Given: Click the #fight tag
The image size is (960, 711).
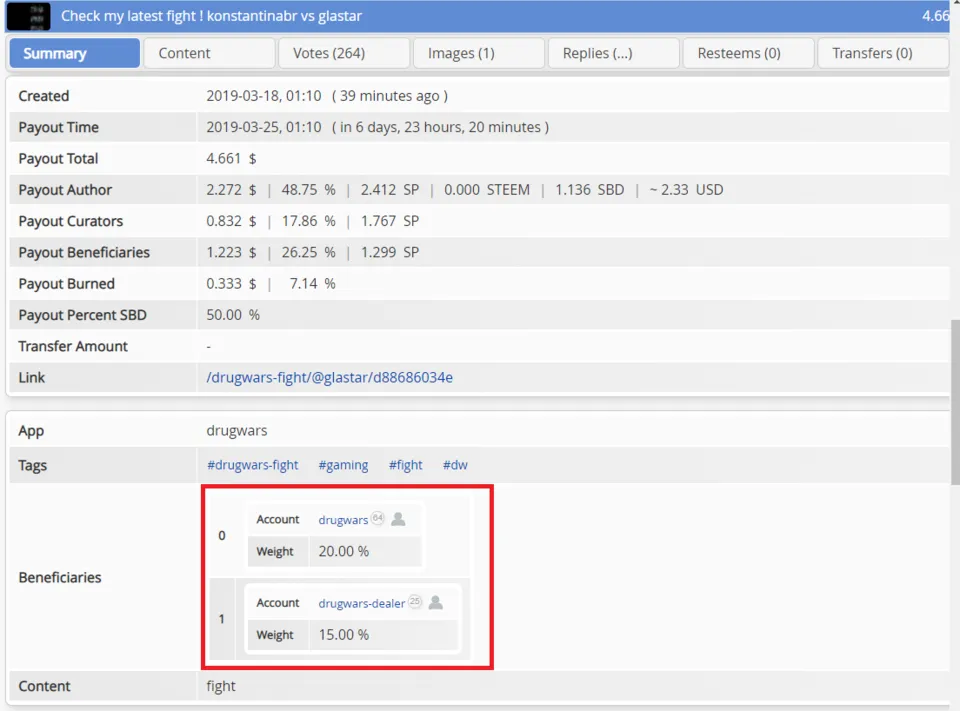Looking at the screenshot, I should tap(405, 465).
